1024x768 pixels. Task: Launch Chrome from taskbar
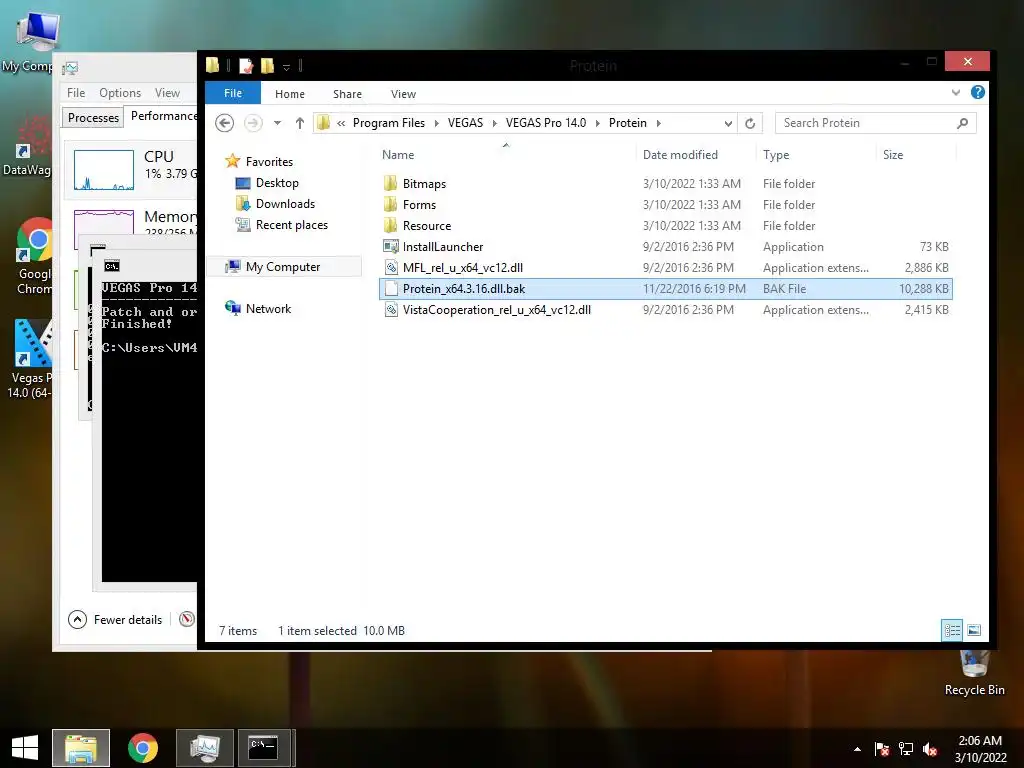pos(142,748)
